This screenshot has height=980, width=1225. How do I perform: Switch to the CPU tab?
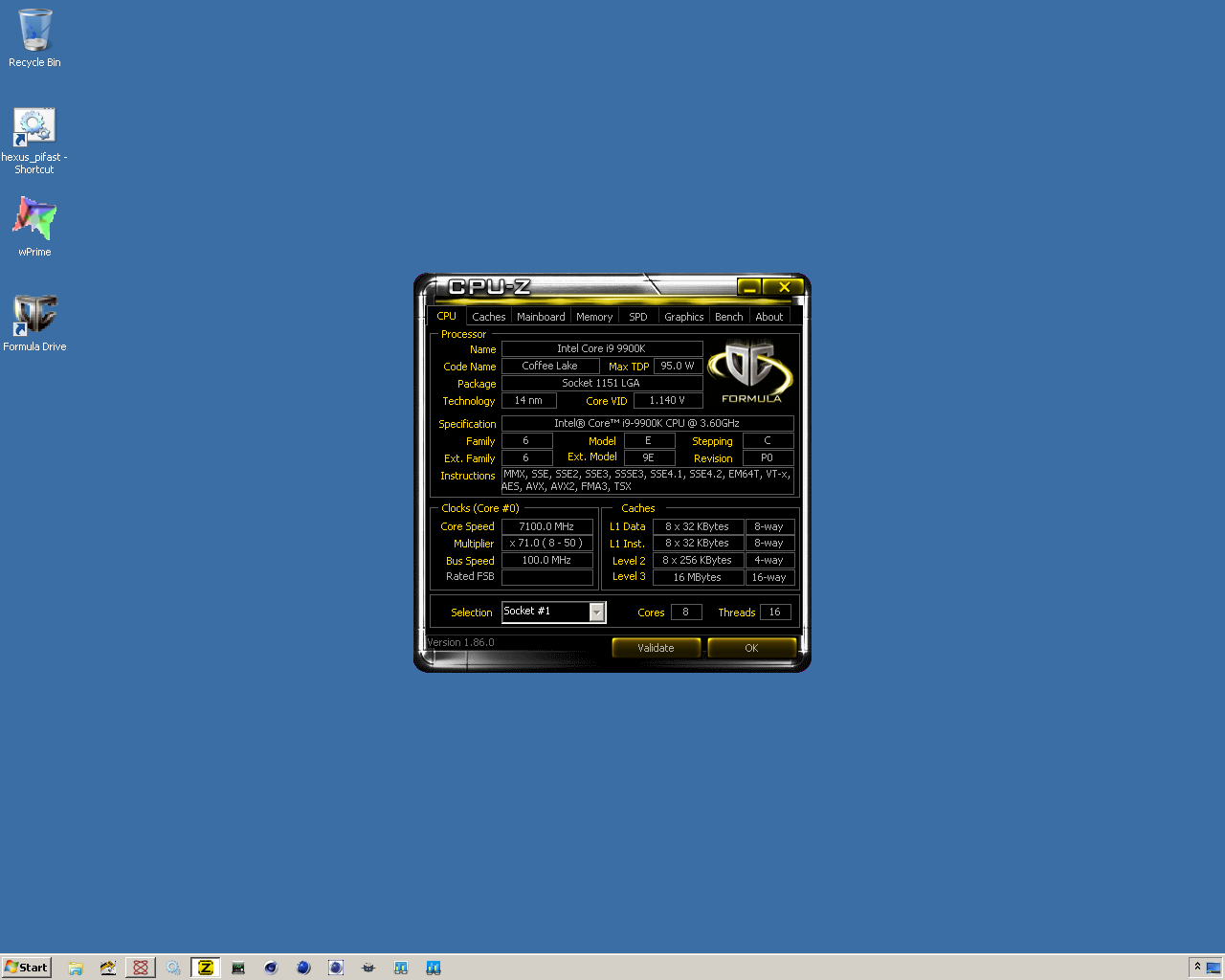point(446,316)
